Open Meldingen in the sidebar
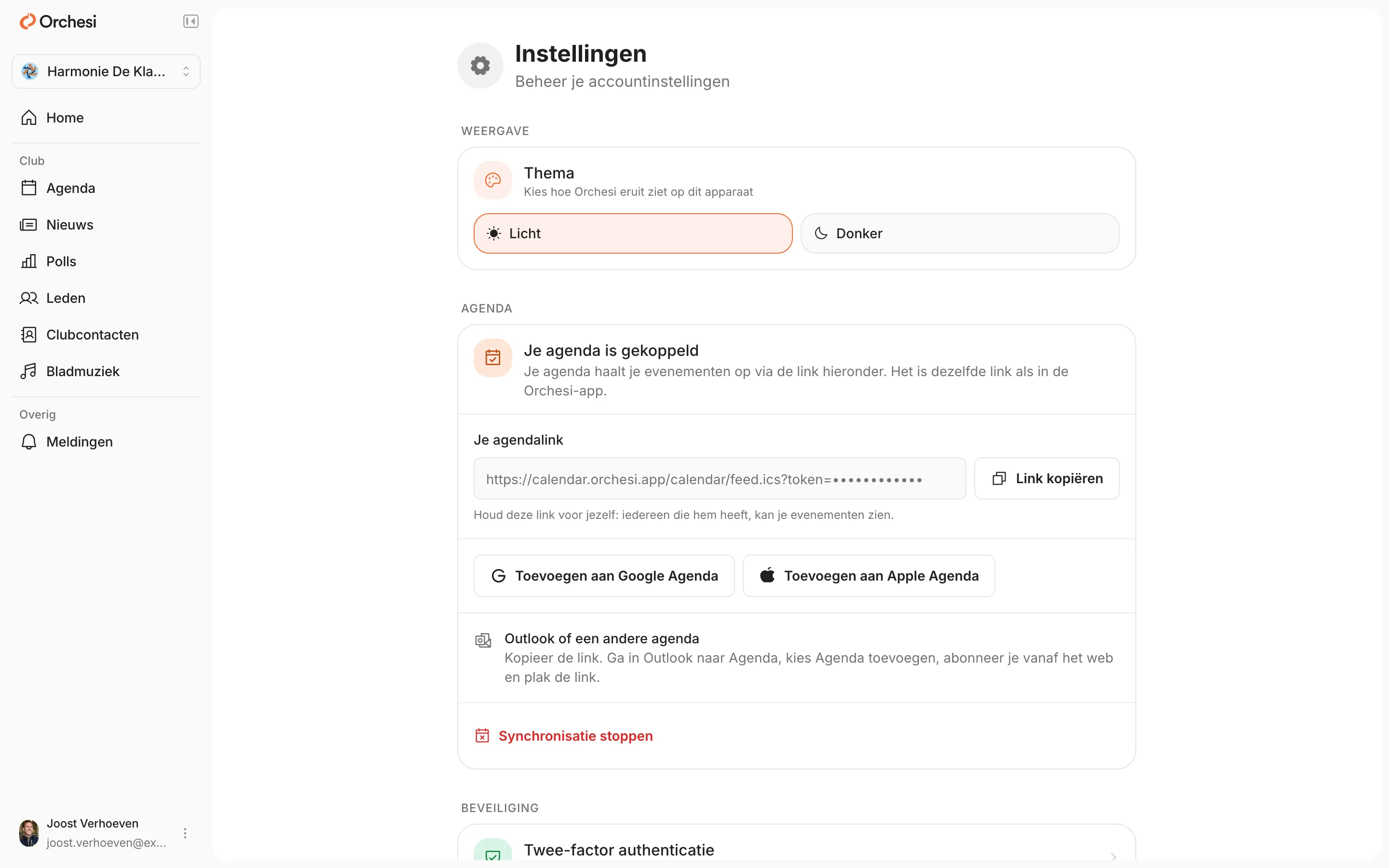1389x868 pixels. [x=106, y=442]
